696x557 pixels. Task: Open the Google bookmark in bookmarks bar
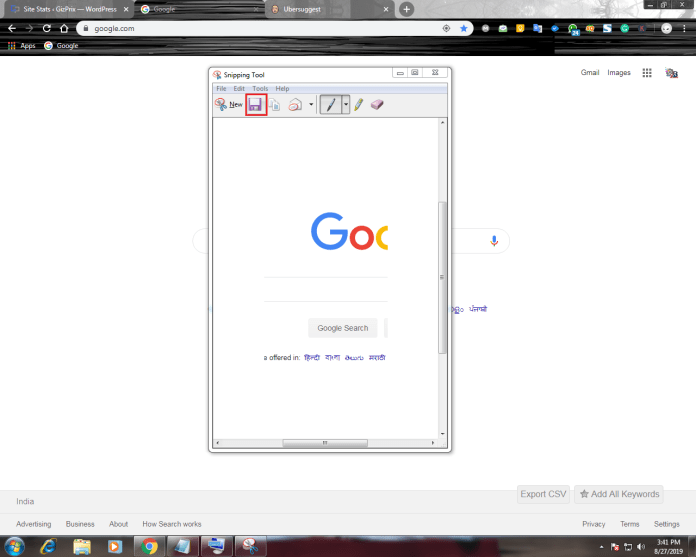[x=61, y=46]
